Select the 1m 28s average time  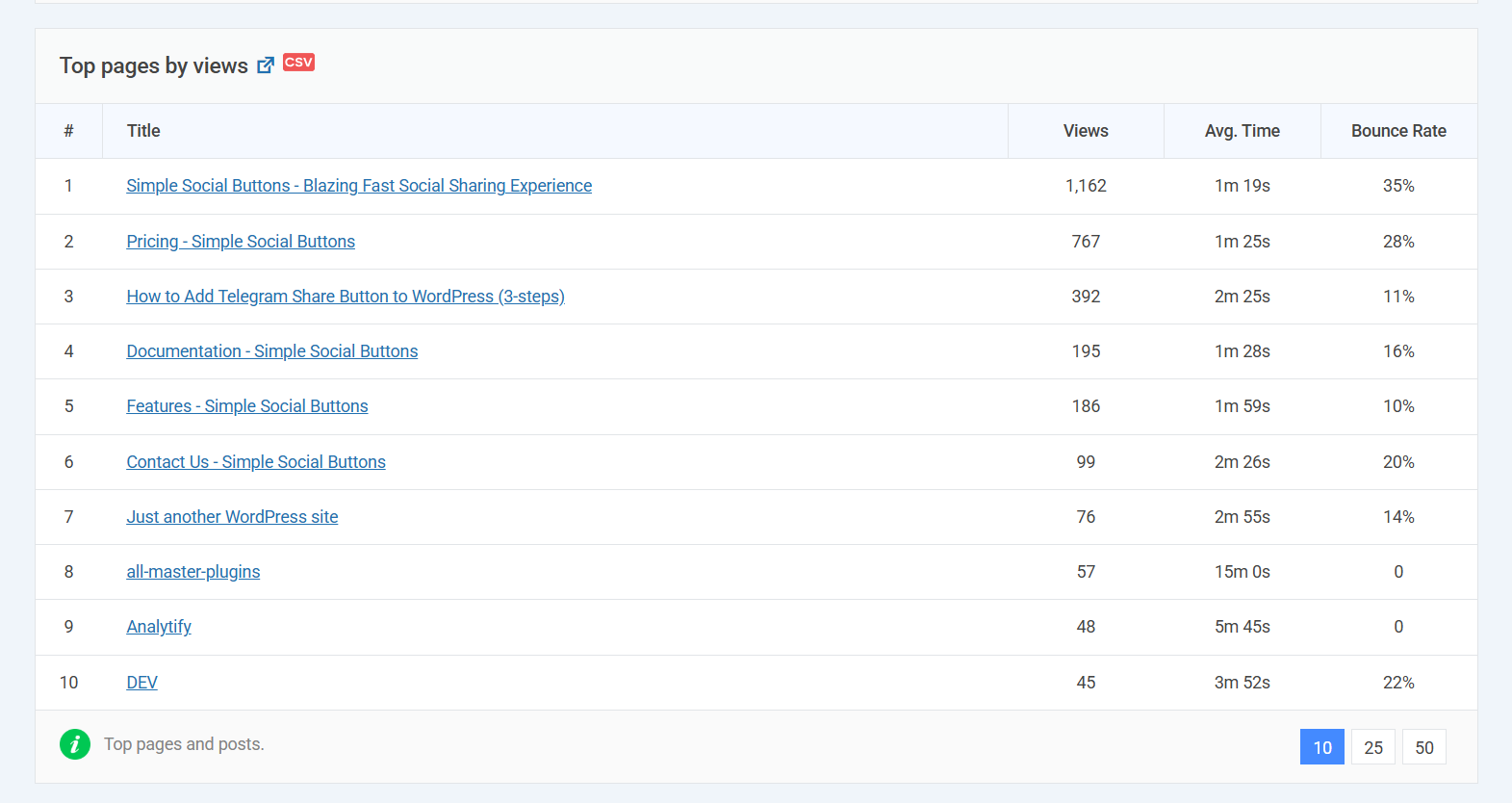[1243, 351]
